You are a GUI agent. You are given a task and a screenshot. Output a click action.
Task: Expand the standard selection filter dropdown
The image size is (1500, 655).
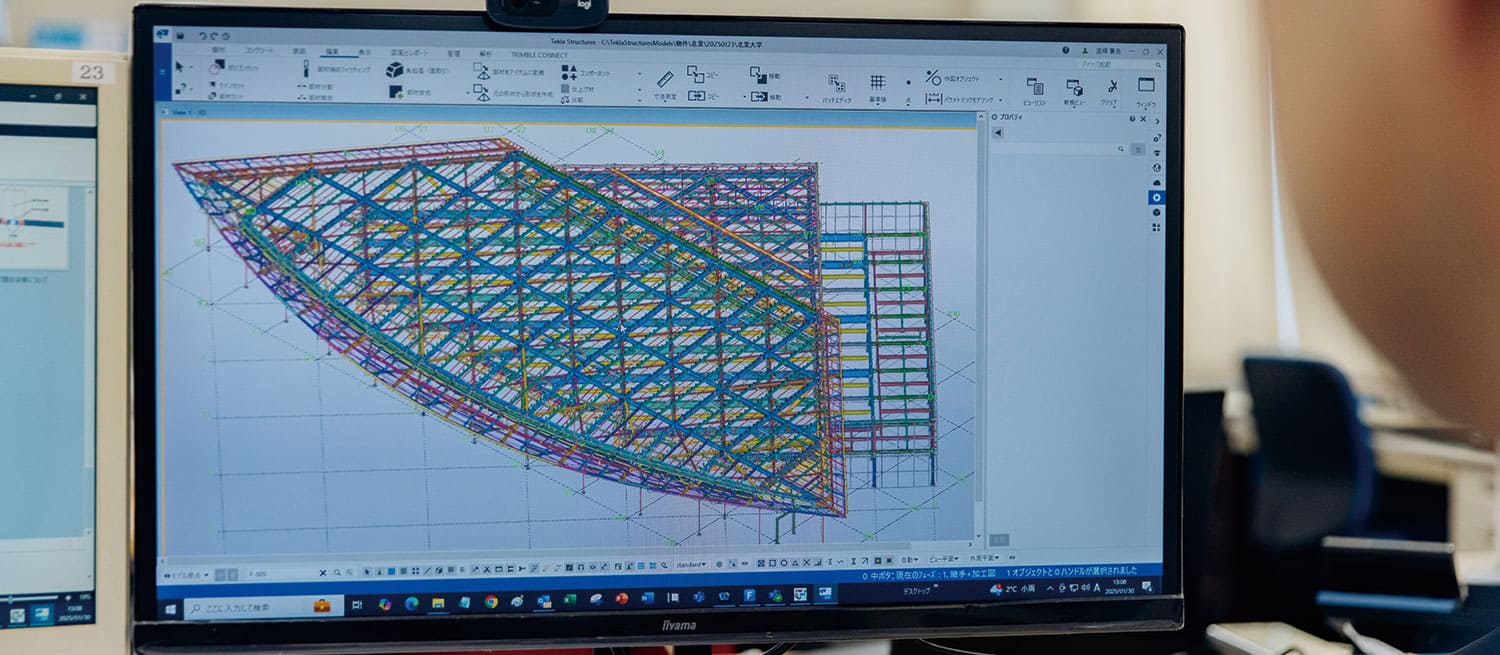tap(690, 565)
